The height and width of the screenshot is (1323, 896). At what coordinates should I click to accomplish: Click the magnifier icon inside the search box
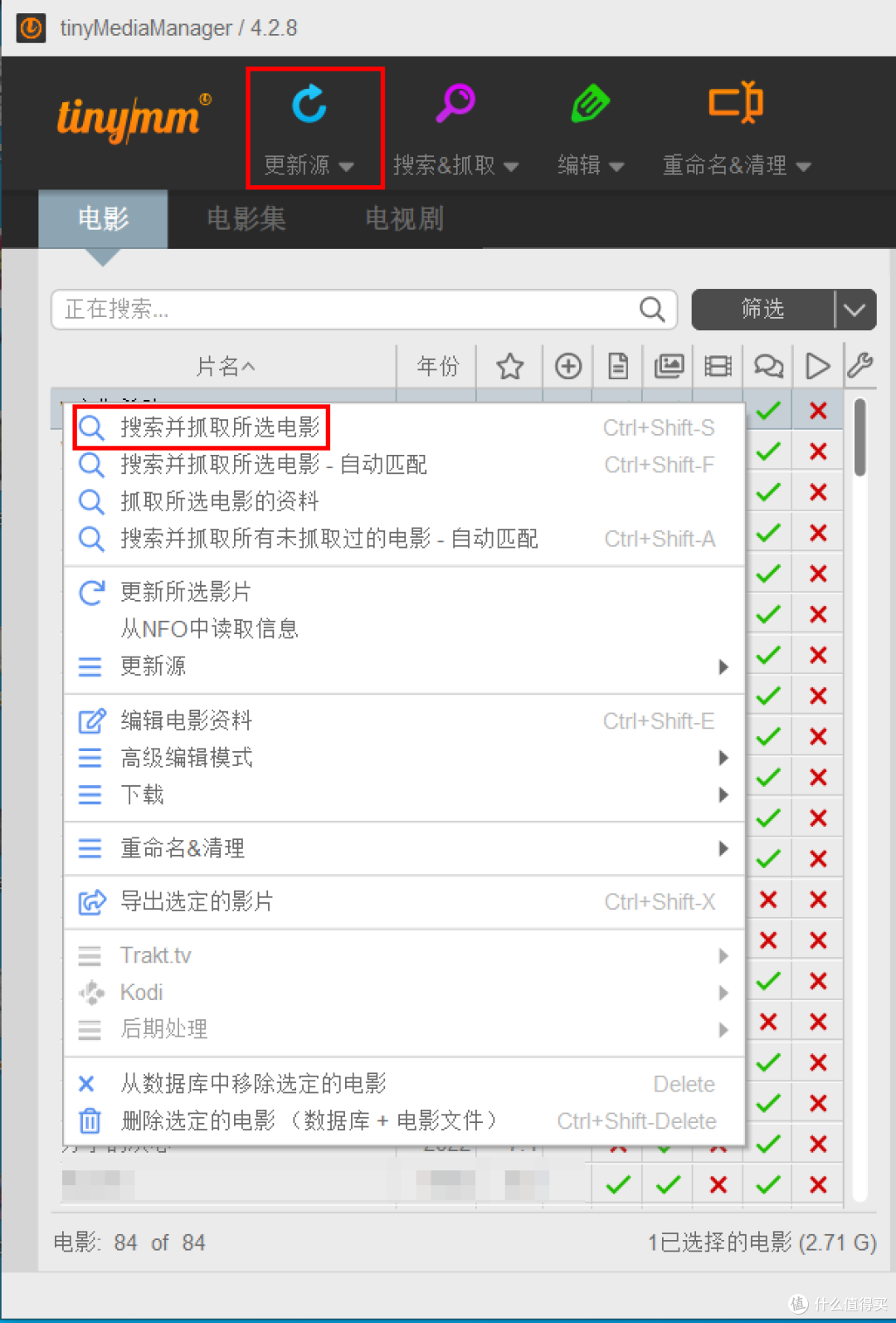[653, 310]
